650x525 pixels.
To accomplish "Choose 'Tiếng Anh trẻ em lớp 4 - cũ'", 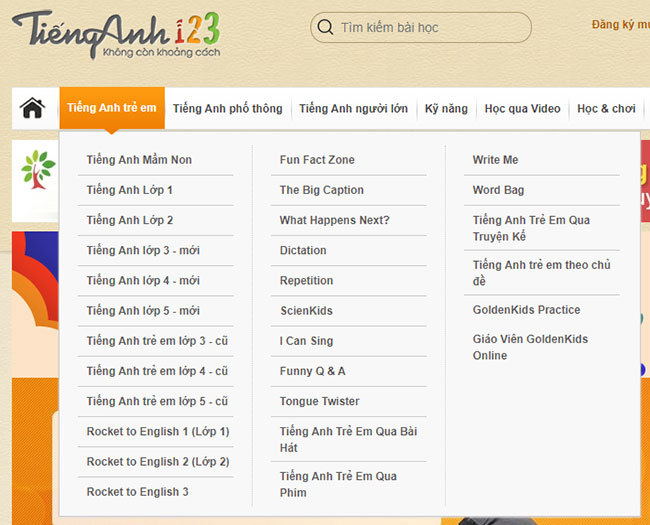I will click(x=157, y=371).
